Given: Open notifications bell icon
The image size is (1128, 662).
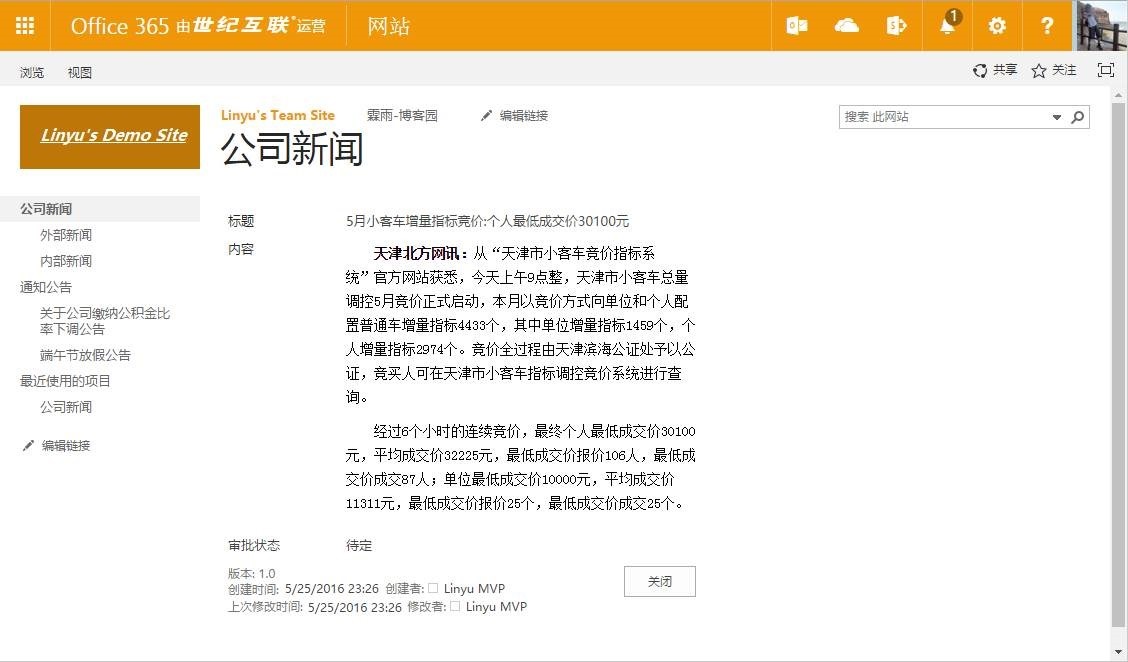Looking at the screenshot, I should (948, 26).
